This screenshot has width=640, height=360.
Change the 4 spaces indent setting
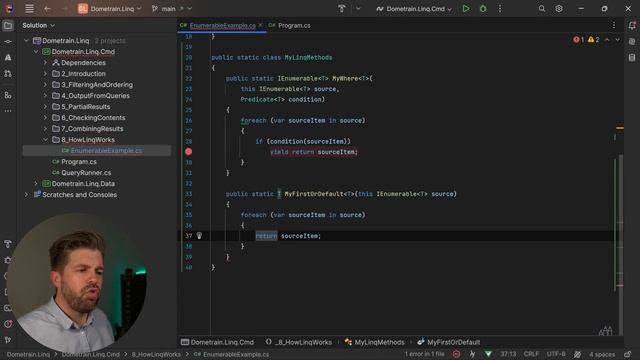coord(602,354)
